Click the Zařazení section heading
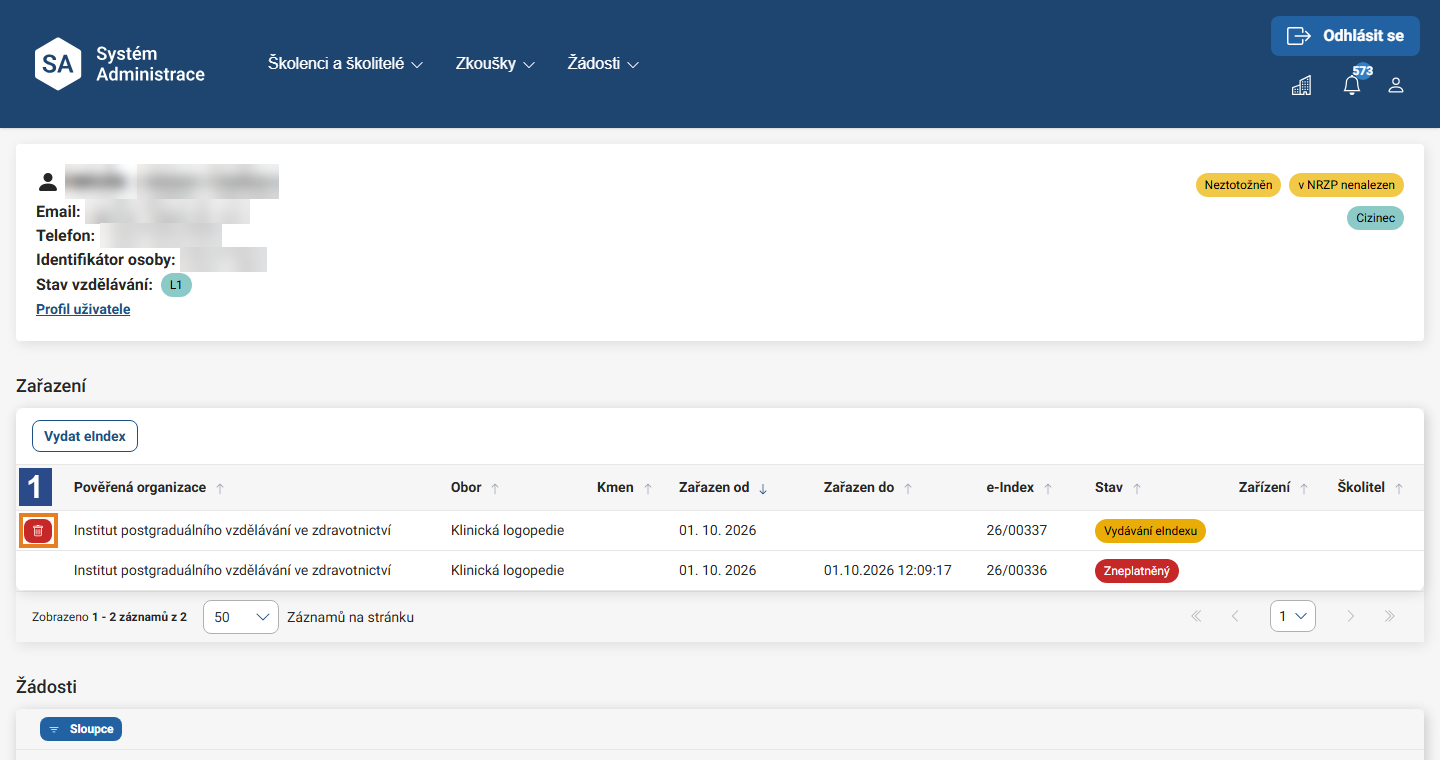 [x=51, y=386]
